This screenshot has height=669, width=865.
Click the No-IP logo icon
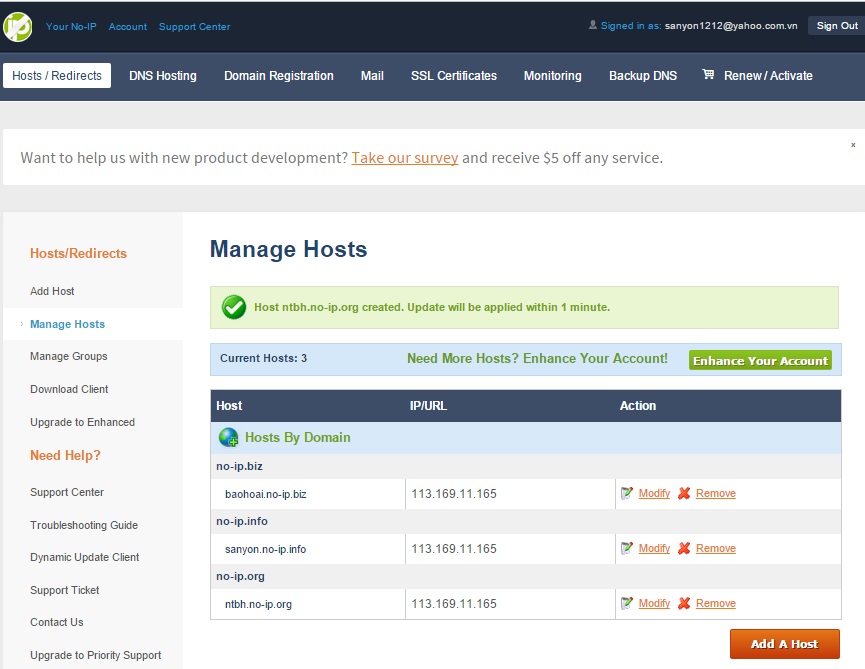pyautogui.click(x=18, y=26)
